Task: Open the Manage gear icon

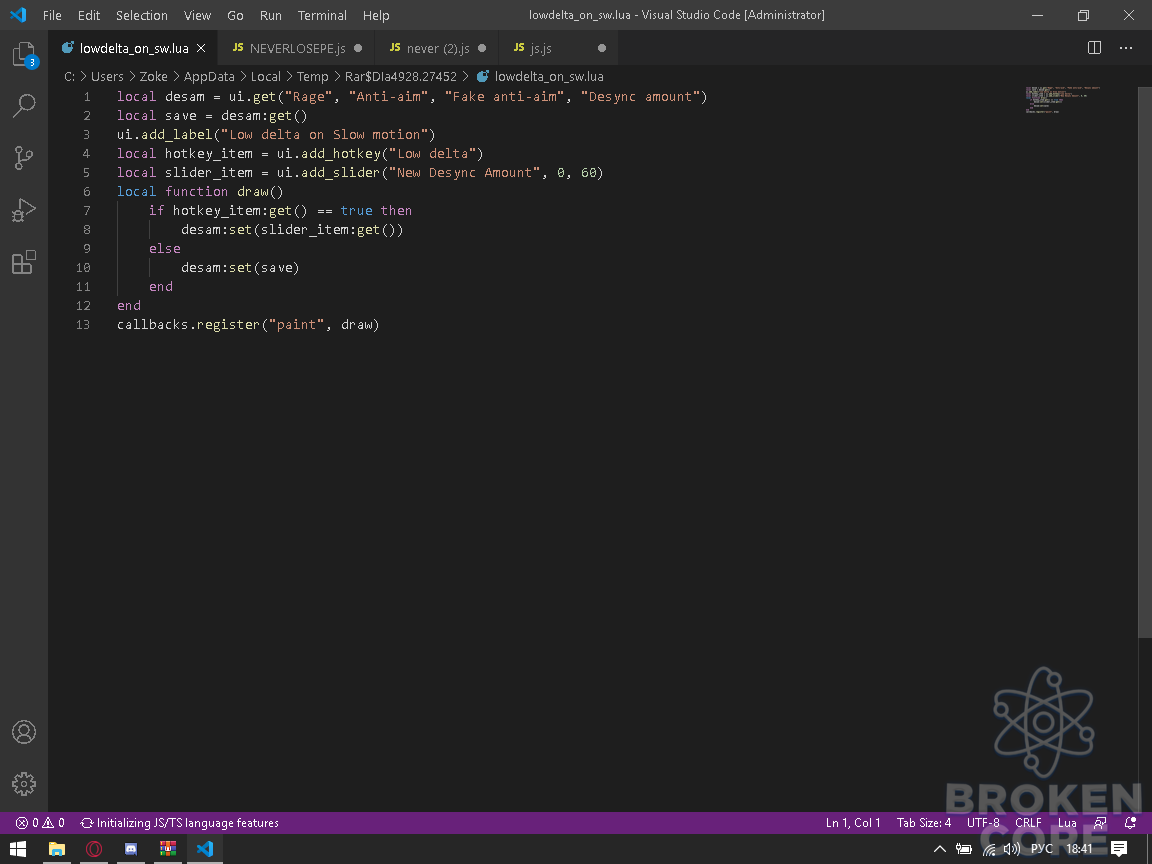Action: click(x=24, y=783)
